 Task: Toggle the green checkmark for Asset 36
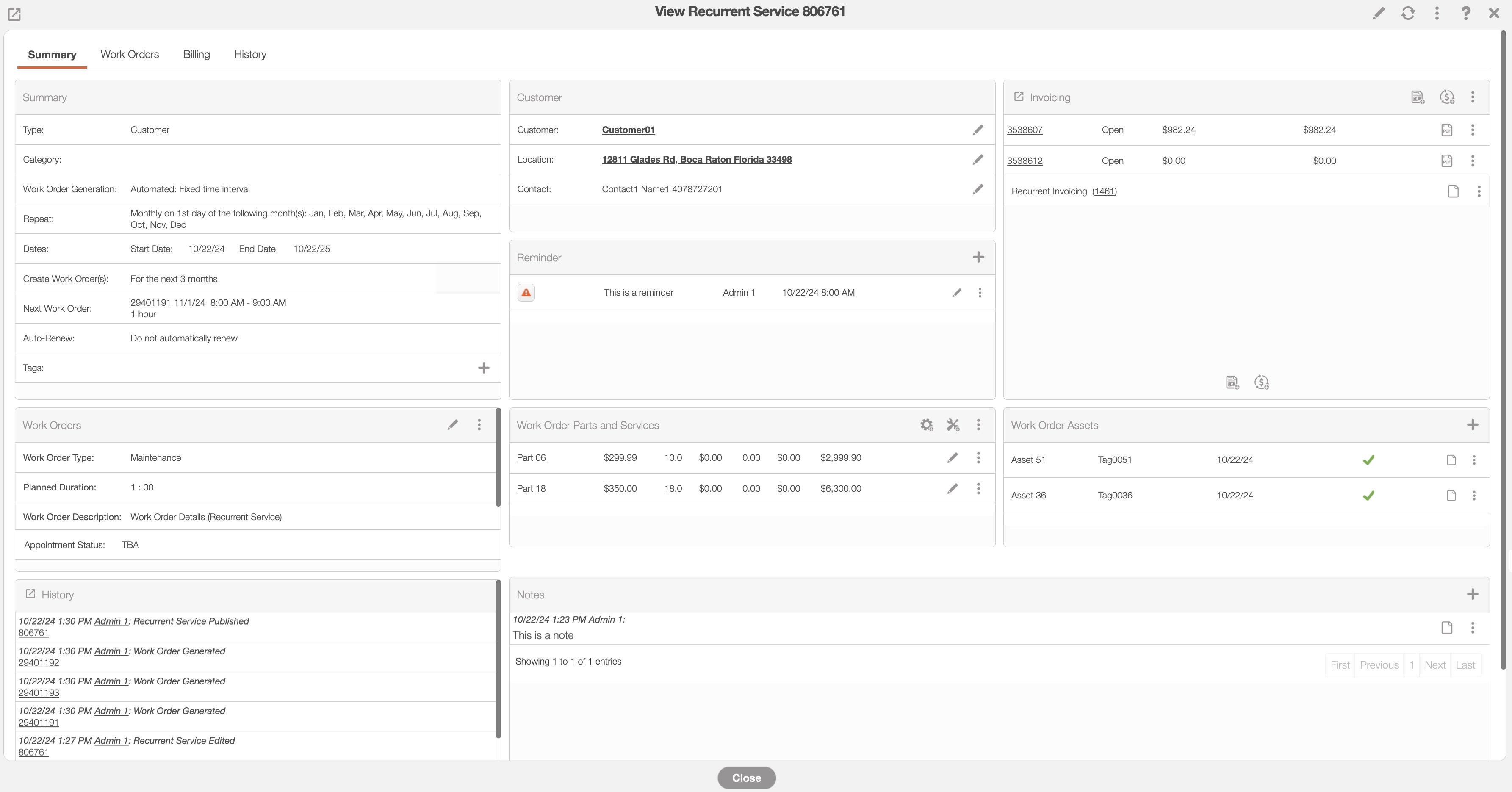pos(1368,496)
